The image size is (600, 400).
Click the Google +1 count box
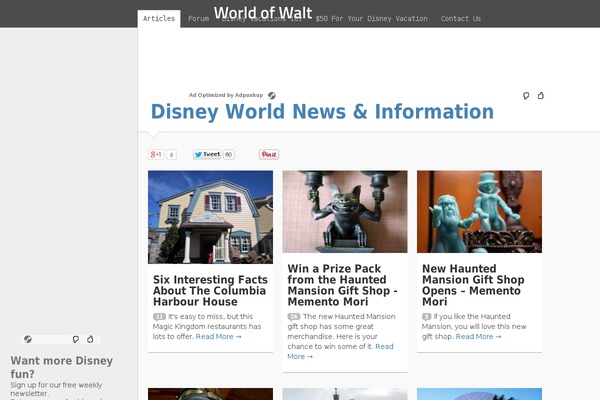(x=171, y=154)
